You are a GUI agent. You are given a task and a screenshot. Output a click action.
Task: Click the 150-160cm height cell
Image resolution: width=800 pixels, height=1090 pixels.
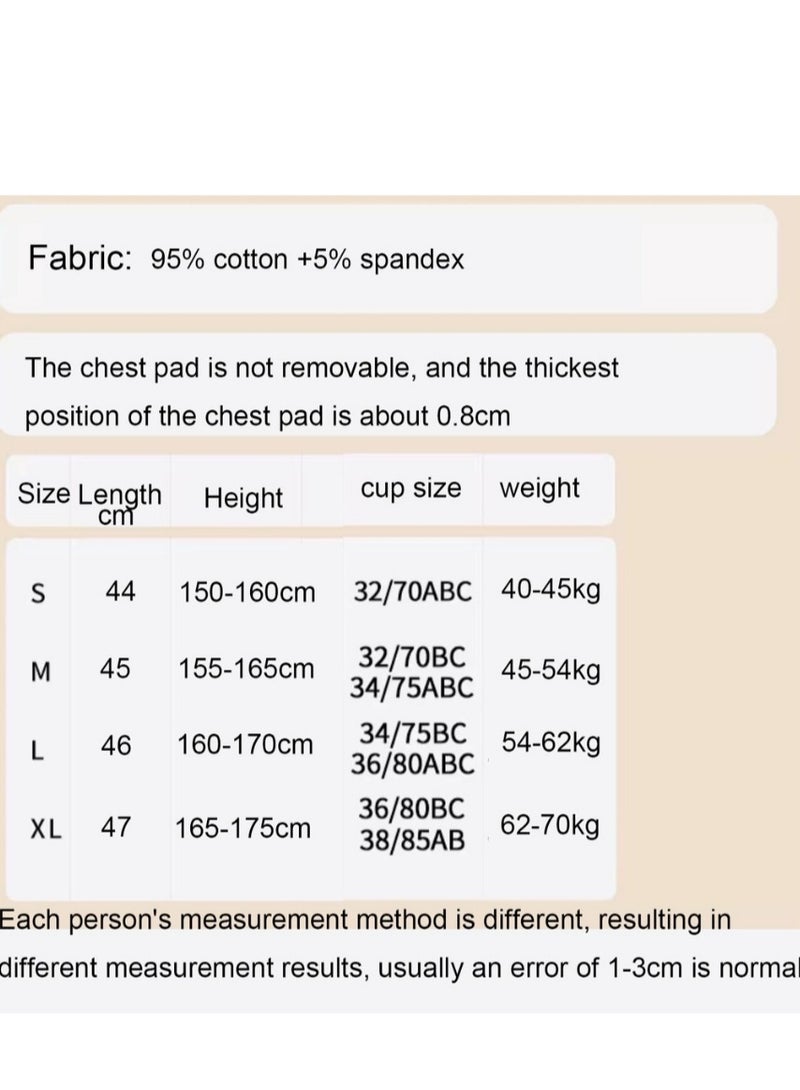(x=247, y=593)
